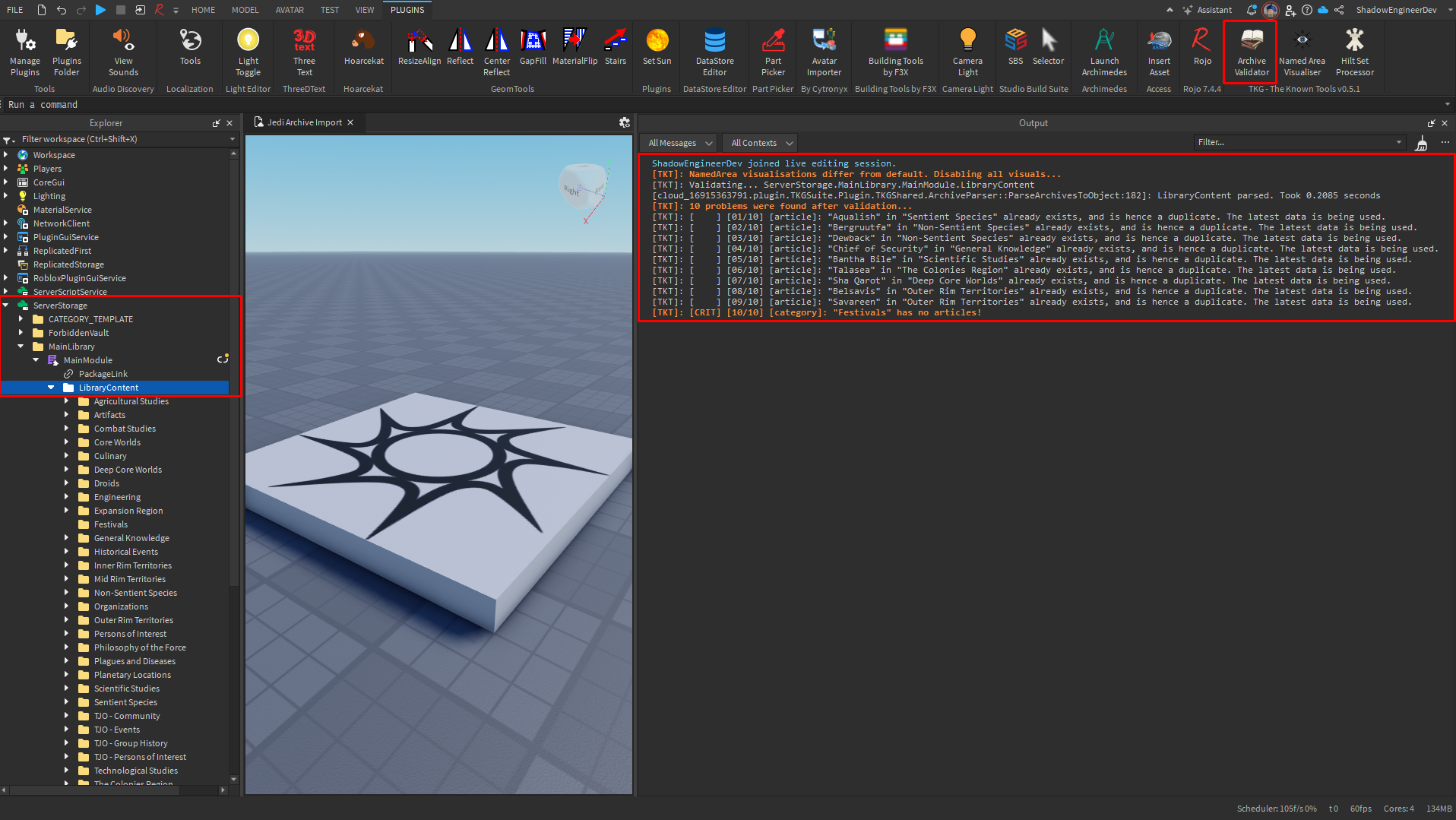Expand the Artifacts folder
1456x820 pixels.
[x=67, y=415]
